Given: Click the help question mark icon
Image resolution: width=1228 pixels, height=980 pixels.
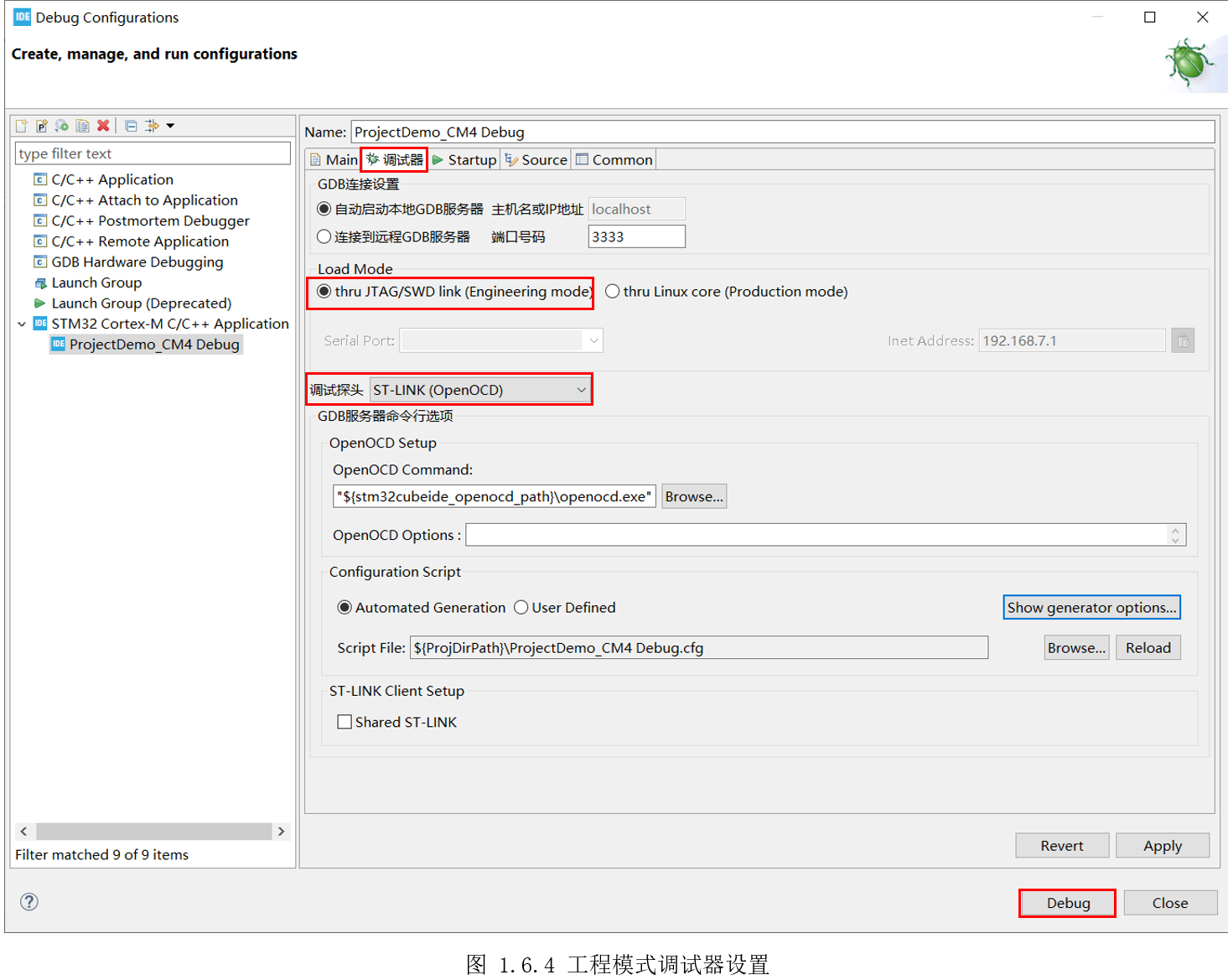Looking at the screenshot, I should point(29,901).
